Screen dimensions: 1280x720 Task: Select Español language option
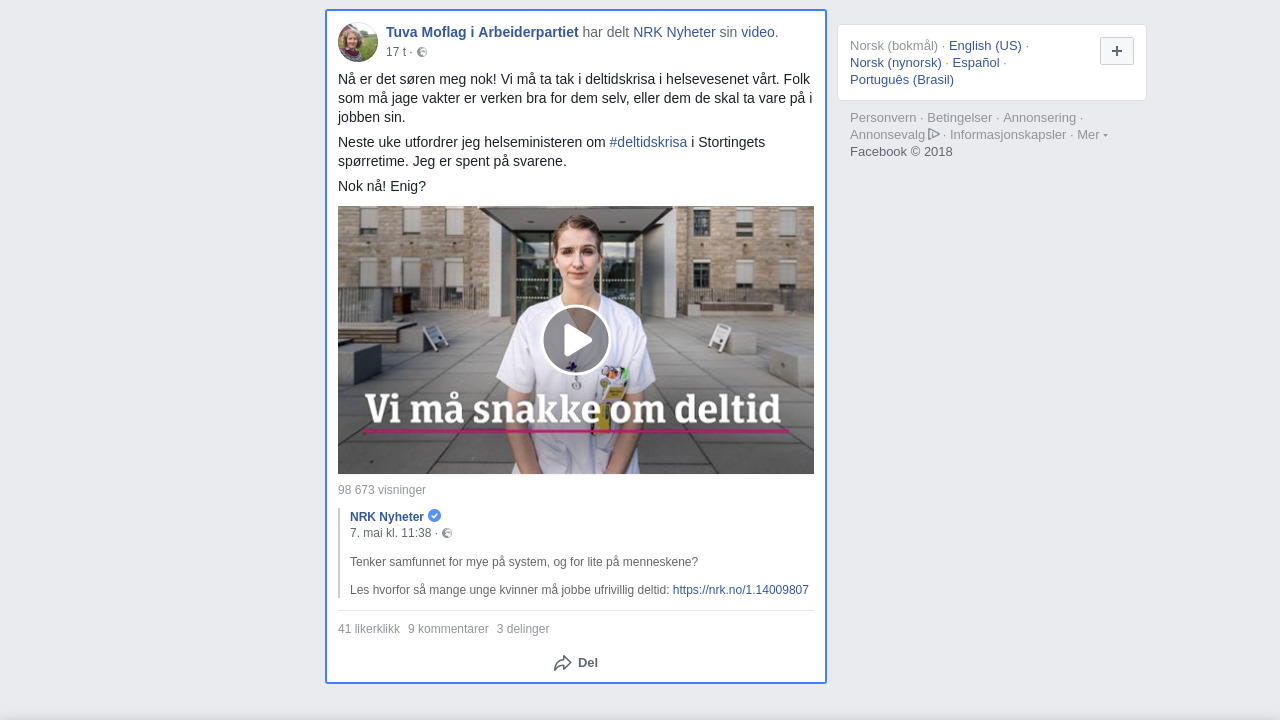pyautogui.click(x=976, y=63)
